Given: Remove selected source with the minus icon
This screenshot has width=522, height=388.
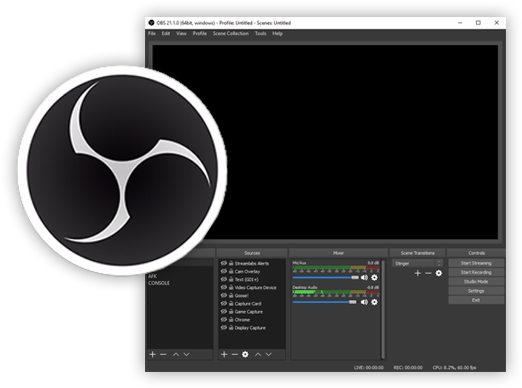Looking at the screenshot, I should coord(235,354).
